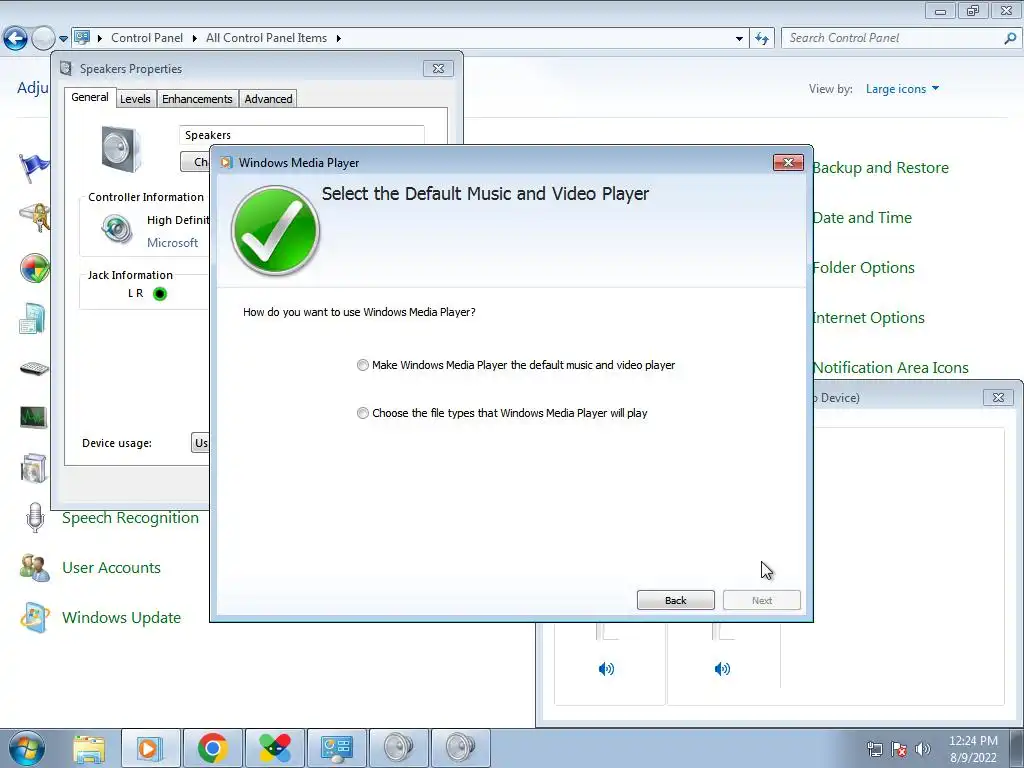Close the Speakers Properties window
The width and height of the screenshot is (1024, 768).
click(438, 69)
